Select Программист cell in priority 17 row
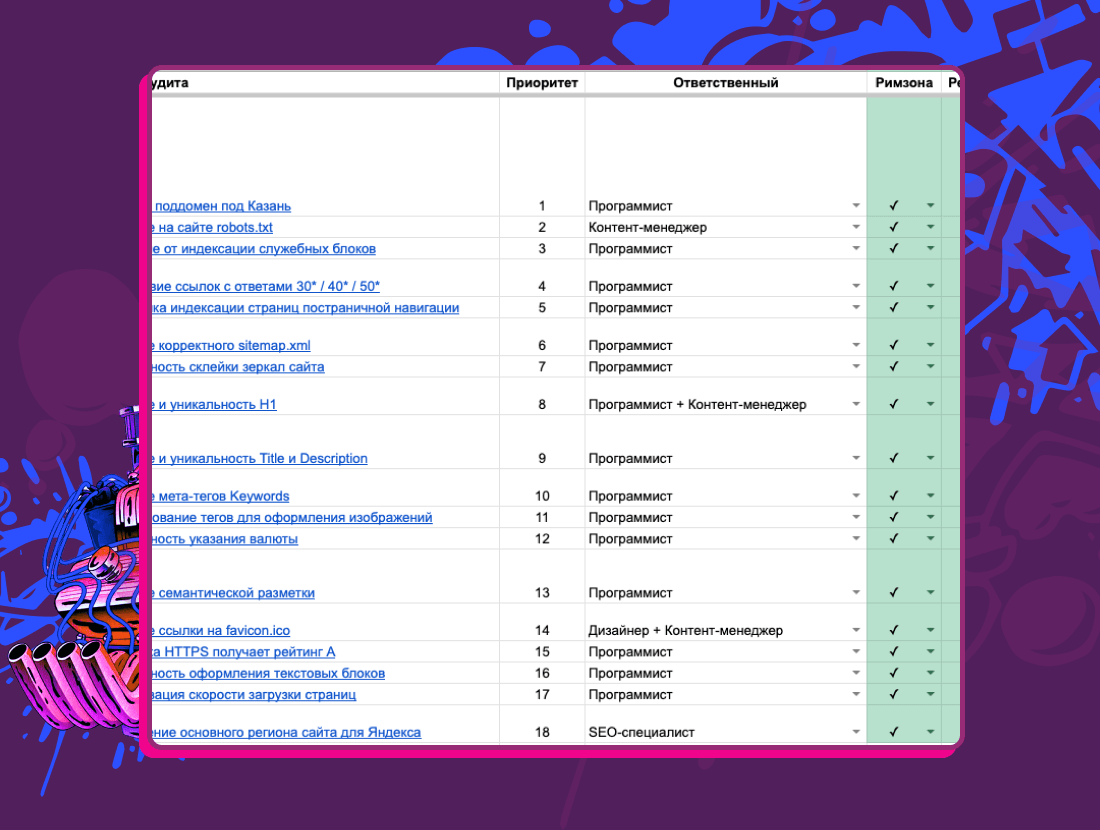Image resolution: width=1100 pixels, height=830 pixels. click(726, 695)
